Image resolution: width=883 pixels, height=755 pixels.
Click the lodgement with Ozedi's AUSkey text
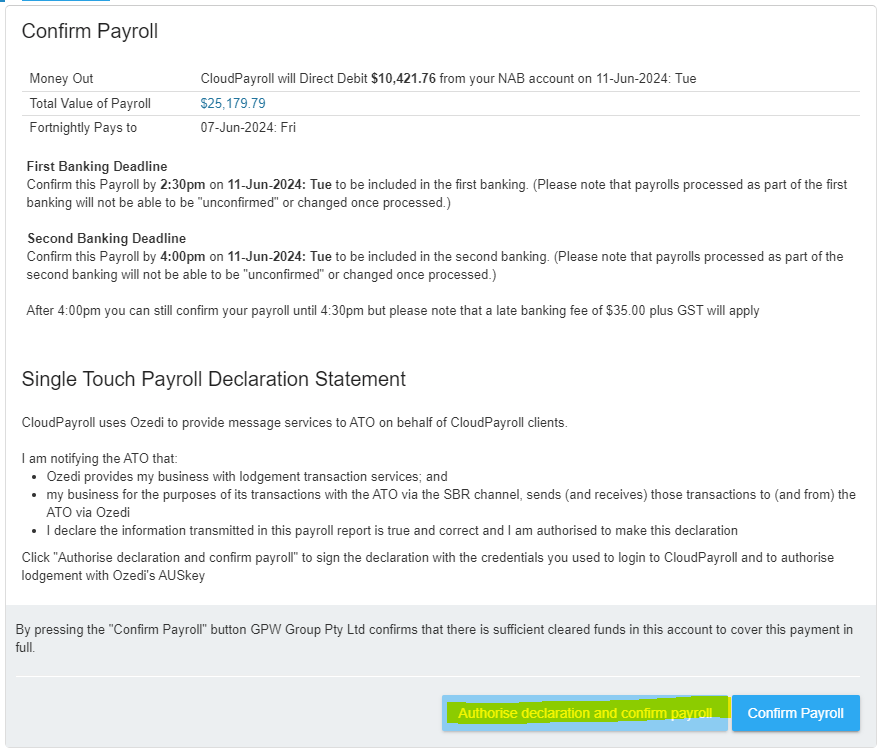(113, 576)
